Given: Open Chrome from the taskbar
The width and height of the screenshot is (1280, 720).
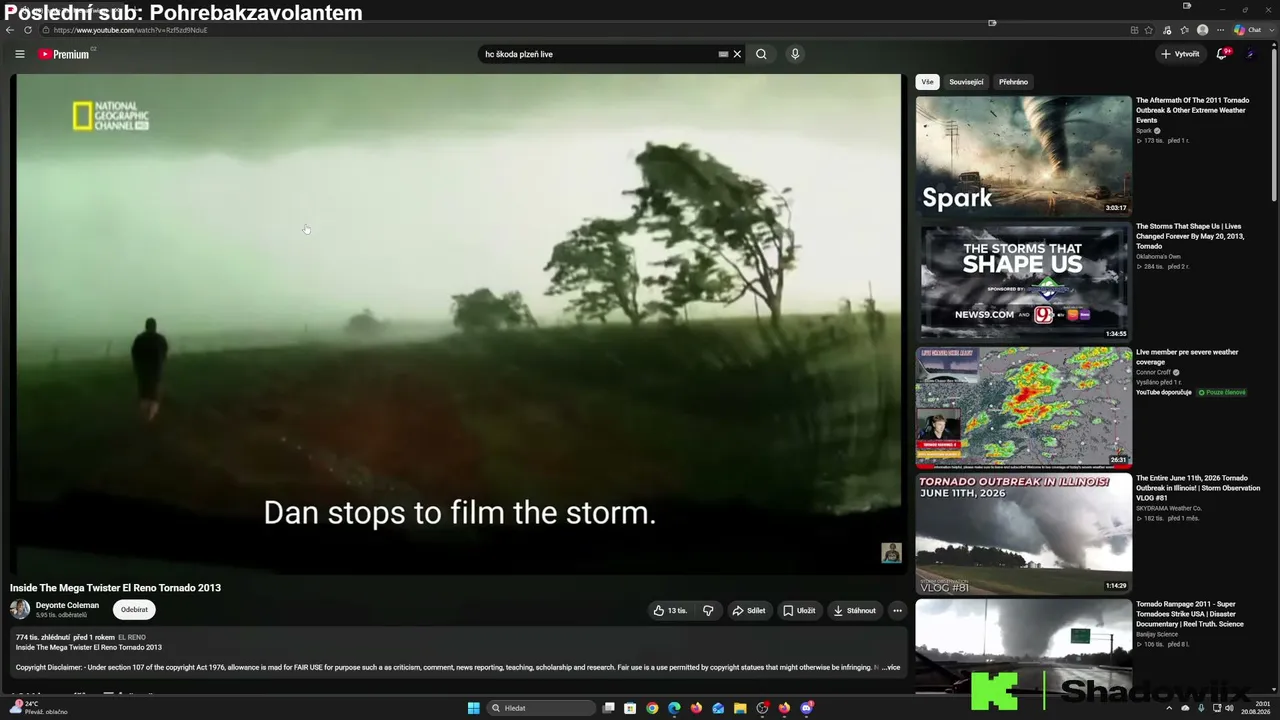Looking at the screenshot, I should click(x=652, y=708).
